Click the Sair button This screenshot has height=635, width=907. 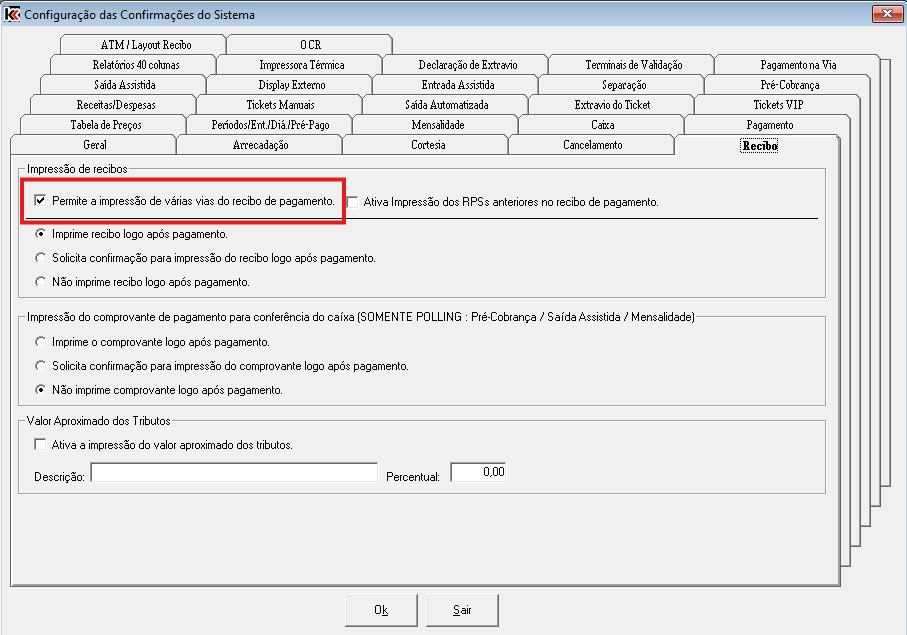[461, 610]
